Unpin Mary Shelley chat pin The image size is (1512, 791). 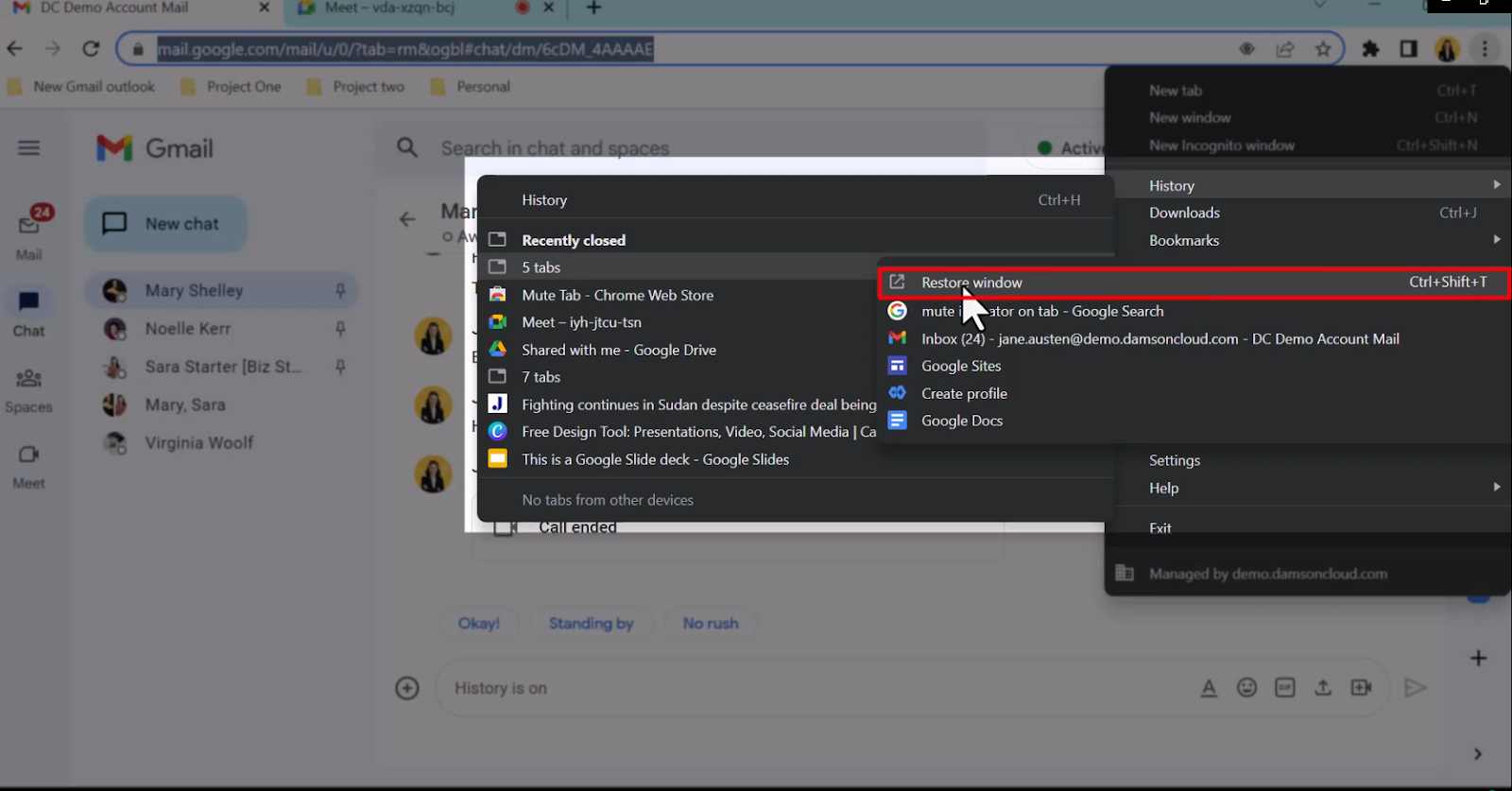pyautogui.click(x=340, y=291)
